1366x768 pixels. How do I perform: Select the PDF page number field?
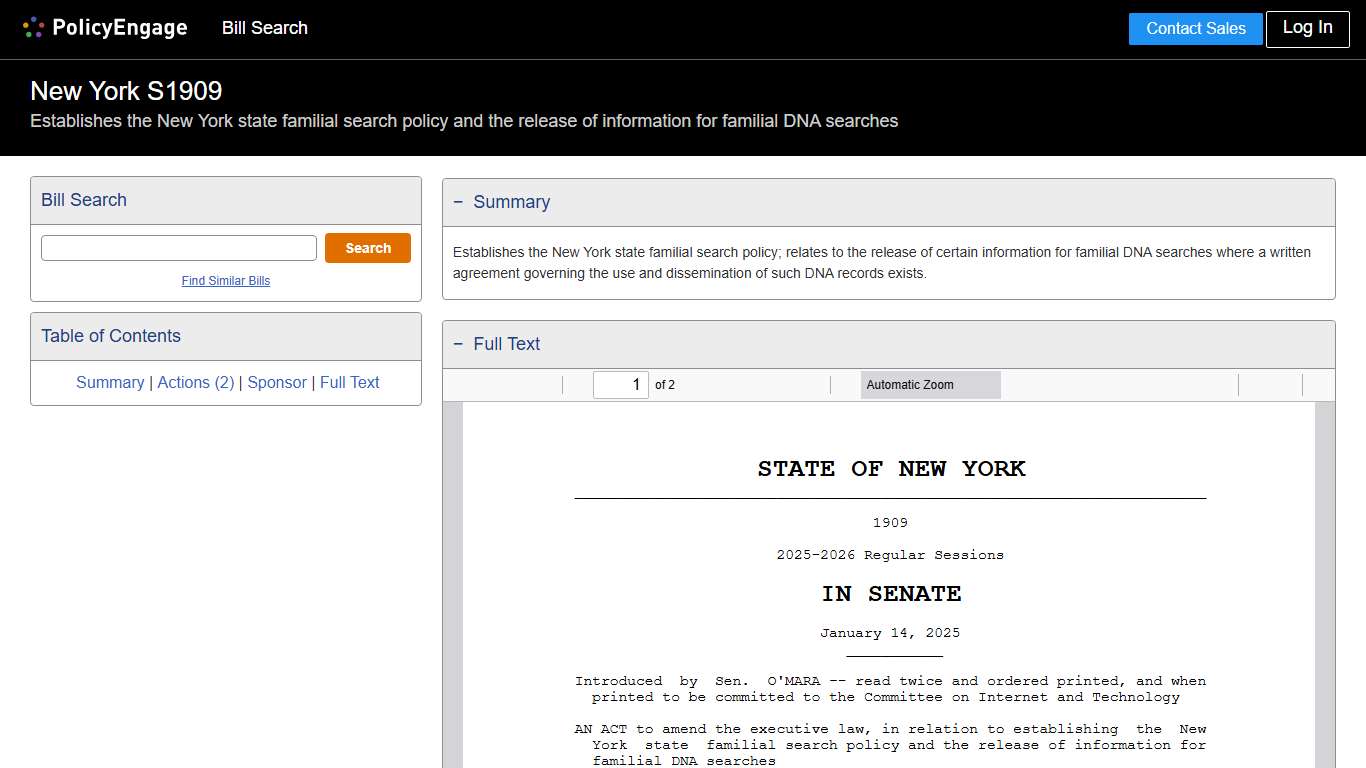(x=621, y=384)
